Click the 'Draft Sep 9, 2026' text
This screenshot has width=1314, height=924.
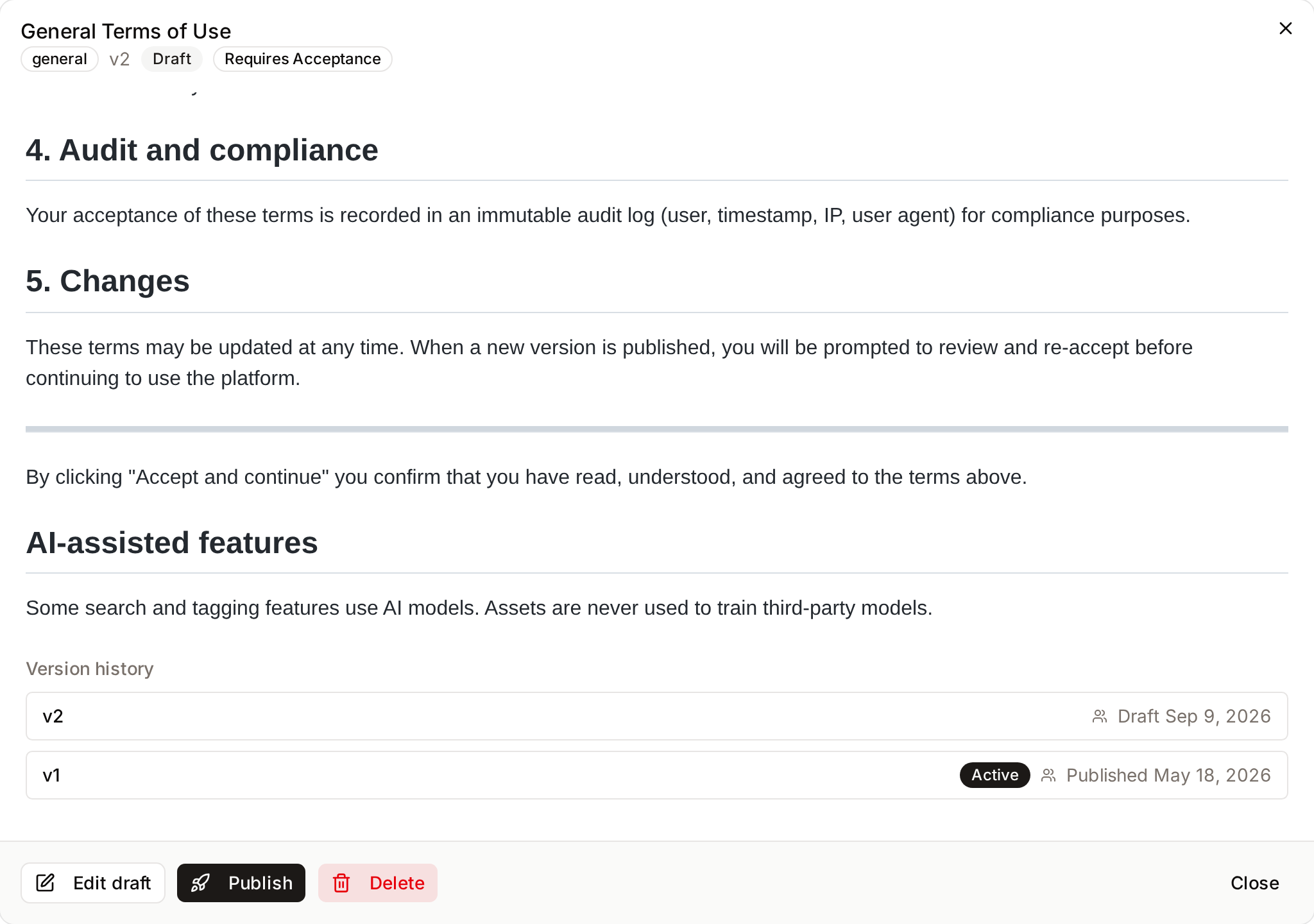(1194, 716)
